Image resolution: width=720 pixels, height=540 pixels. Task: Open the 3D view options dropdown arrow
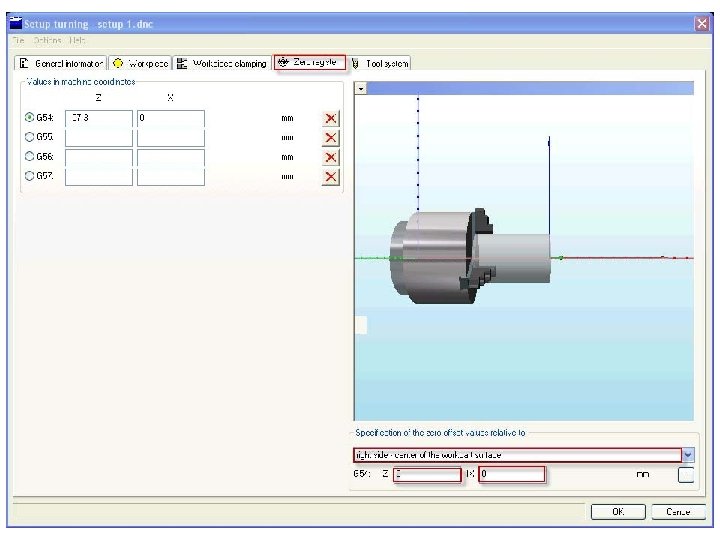pyautogui.click(x=361, y=88)
